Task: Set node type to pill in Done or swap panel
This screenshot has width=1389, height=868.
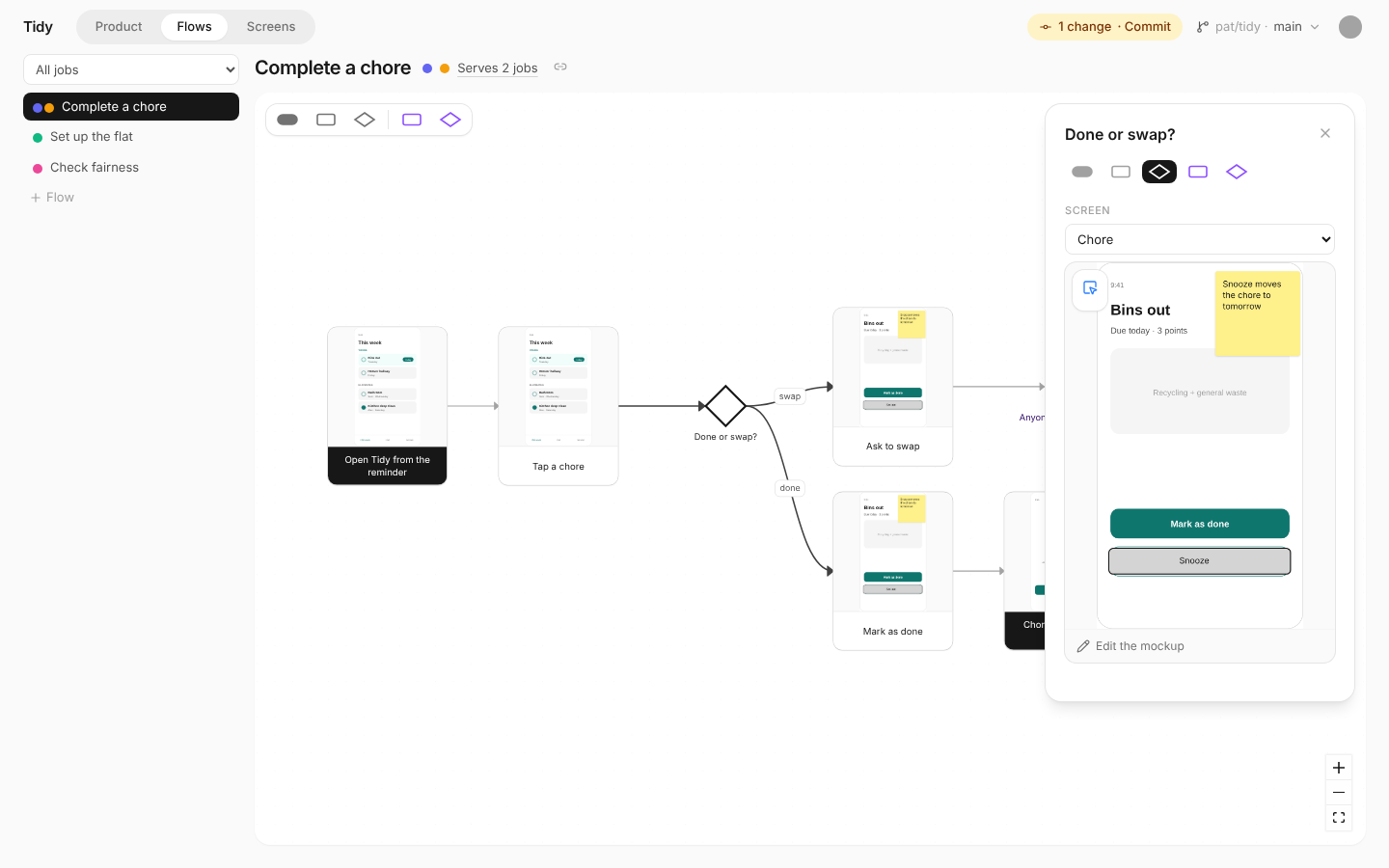Action: pyautogui.click(x=1082, y=172)
